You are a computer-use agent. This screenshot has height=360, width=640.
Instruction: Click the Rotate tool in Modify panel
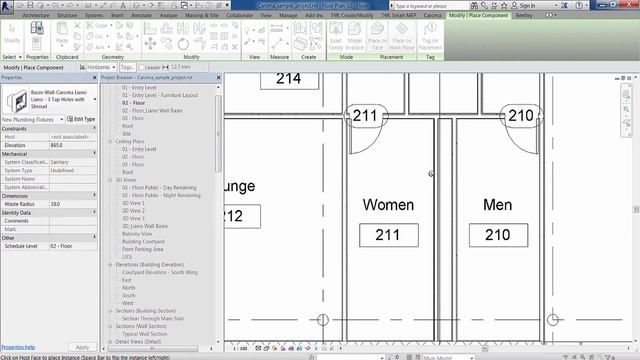[183, 43]
